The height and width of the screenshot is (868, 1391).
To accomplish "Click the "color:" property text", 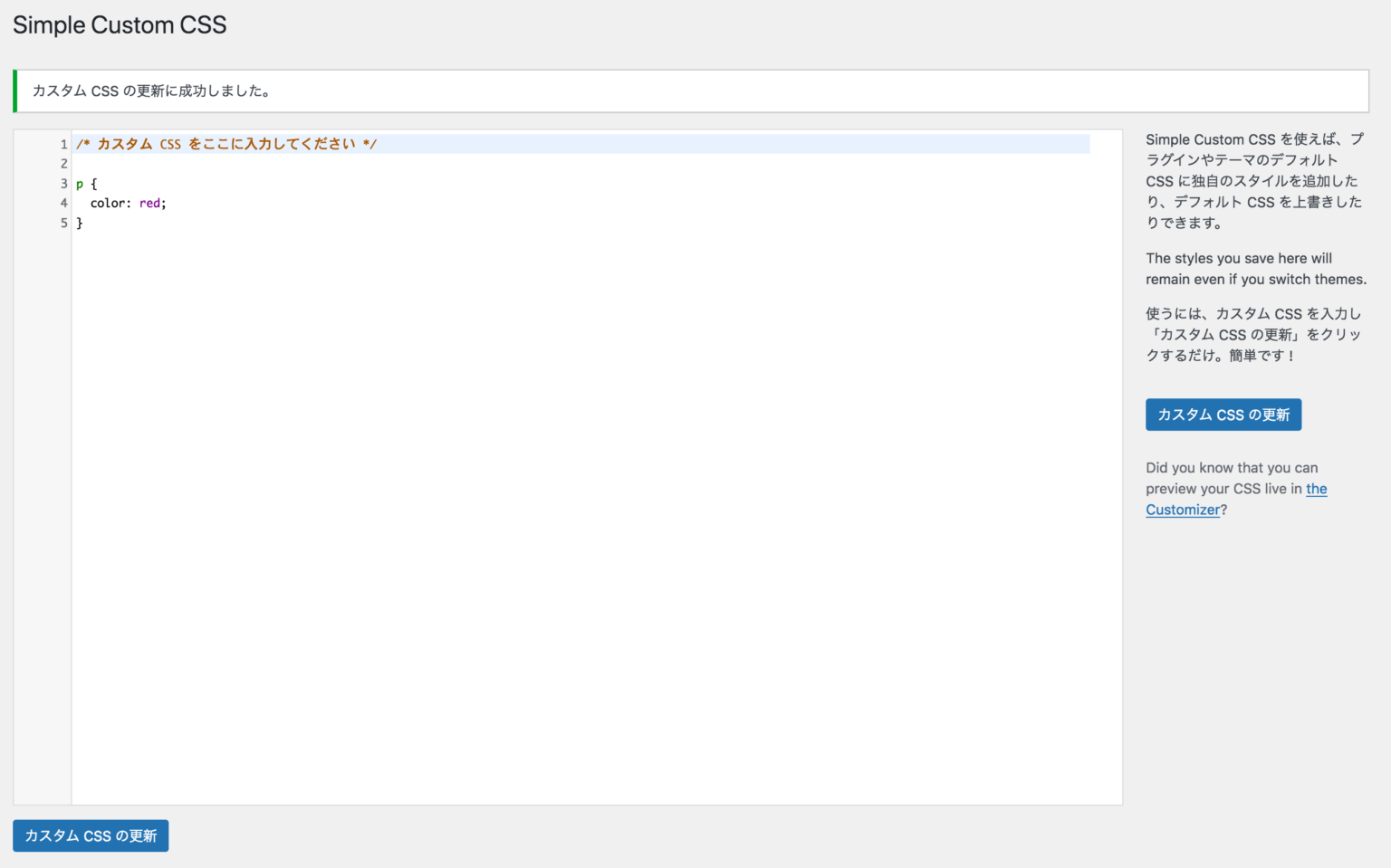I will coord(110,203).
